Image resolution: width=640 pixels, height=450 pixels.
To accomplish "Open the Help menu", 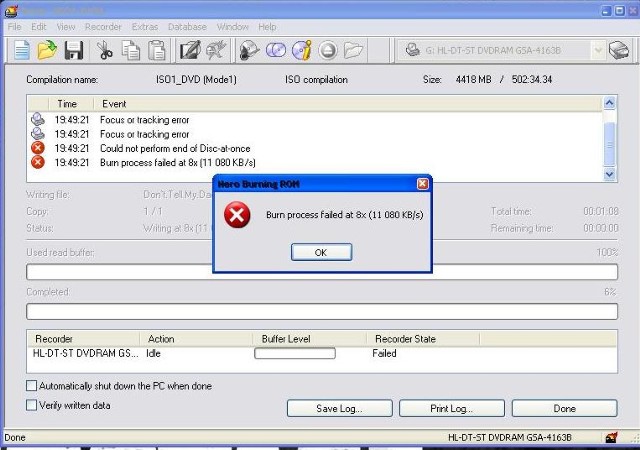I will coord(267,27).
